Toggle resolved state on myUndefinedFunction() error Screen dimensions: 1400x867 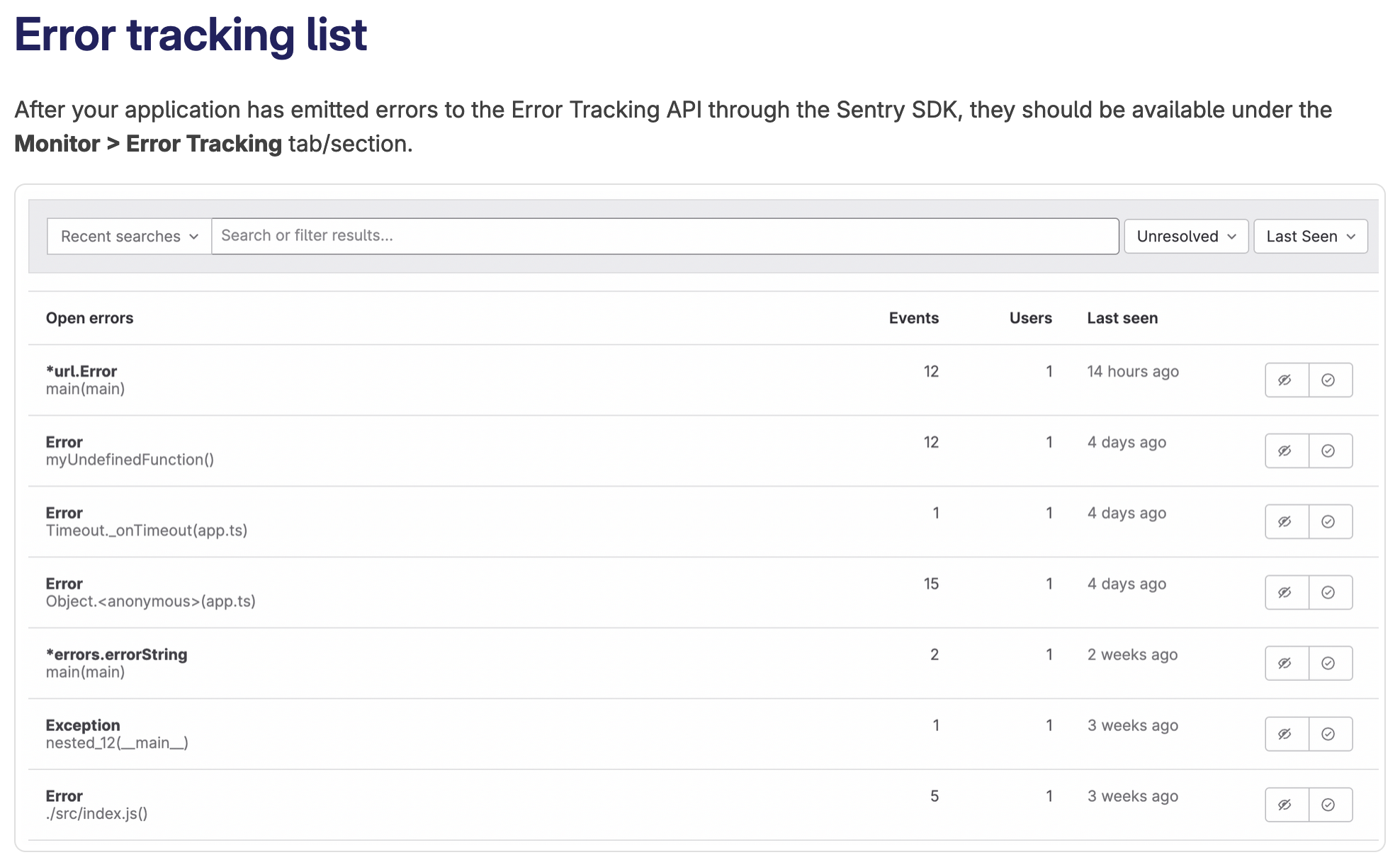pos(1328,450)
